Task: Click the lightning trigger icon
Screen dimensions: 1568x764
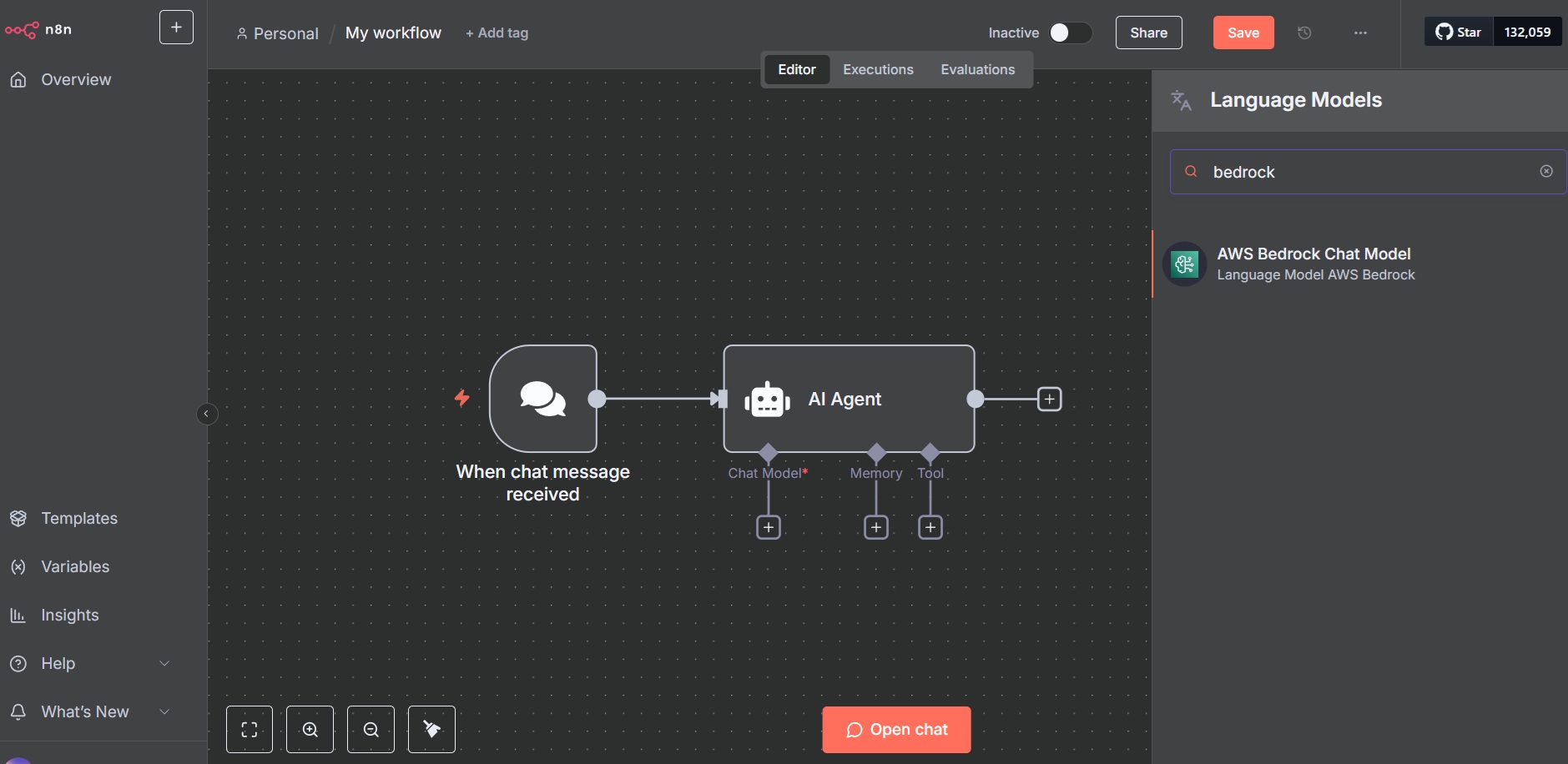Action: [x=461, y=398]
